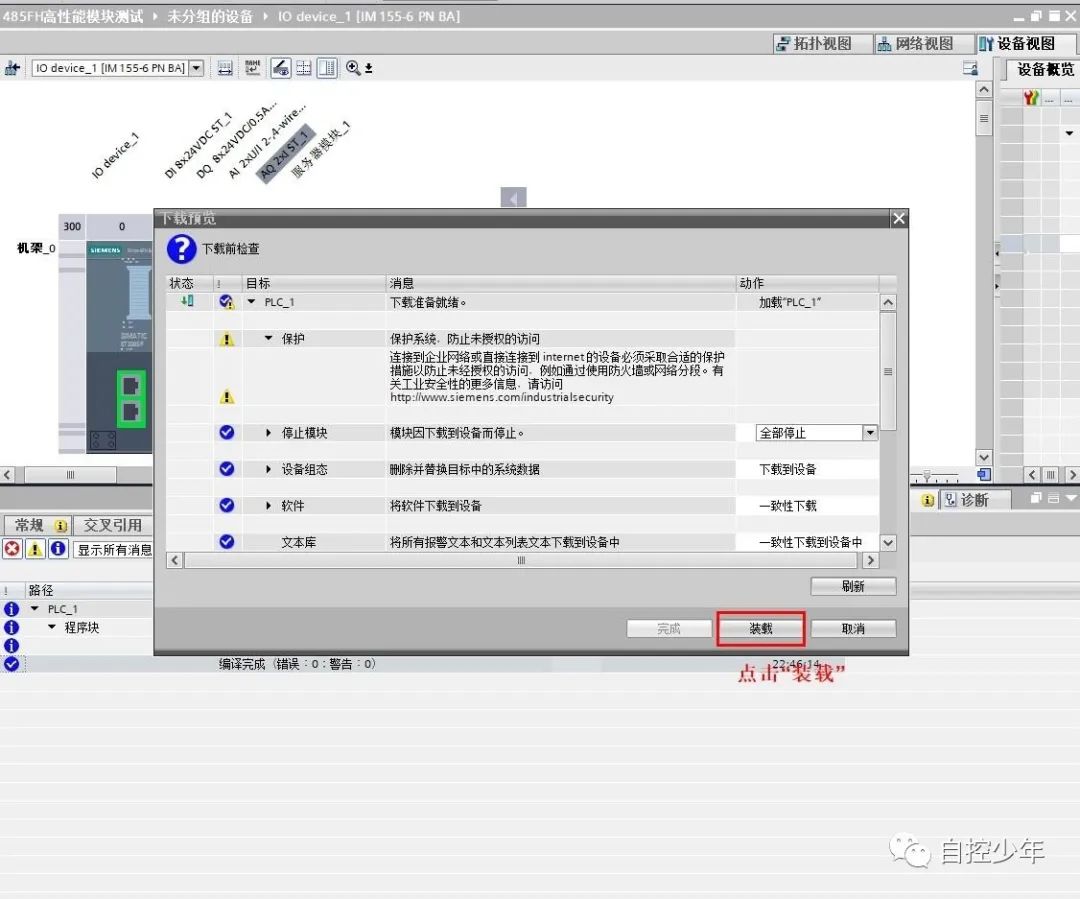Select the zoom magnifier icon in device toolbar
The image size is (1080, 899).
tap(352, 68)
